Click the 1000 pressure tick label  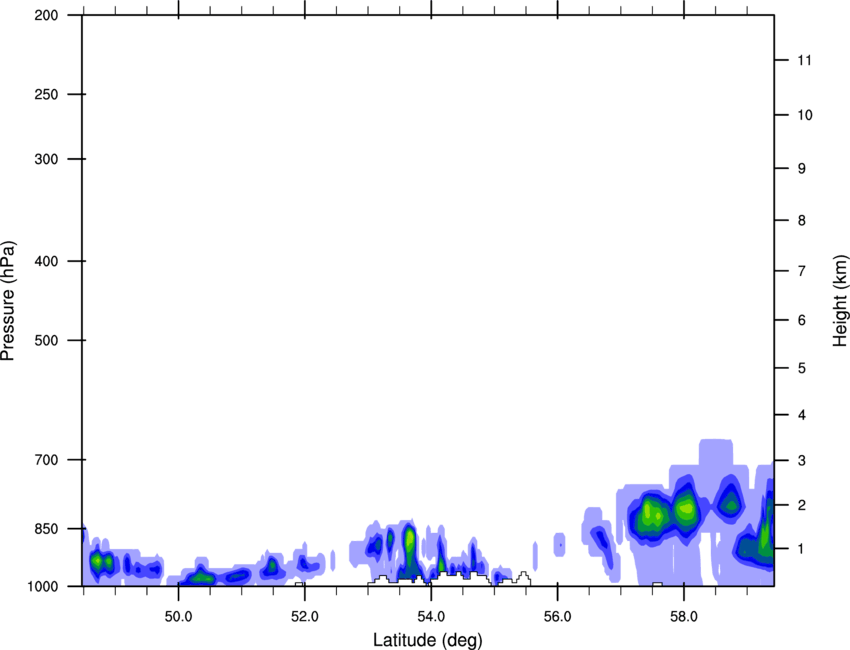42,586
